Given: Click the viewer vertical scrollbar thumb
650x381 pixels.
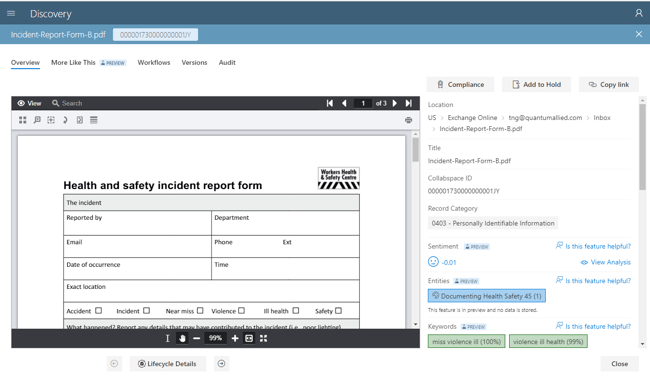Looking at the screenshot, I should (x=415, y=150).
